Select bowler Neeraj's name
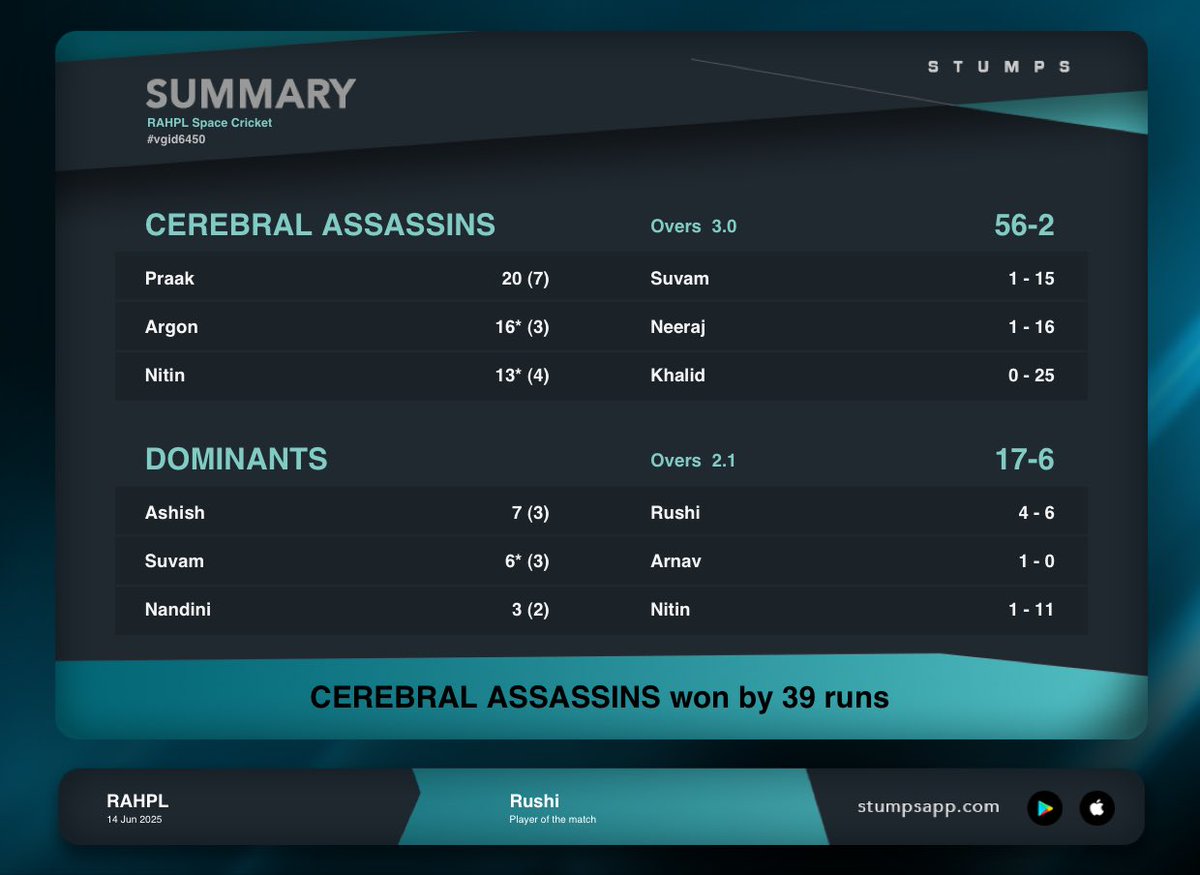1200x875 pixels. [x=678, y=327]
